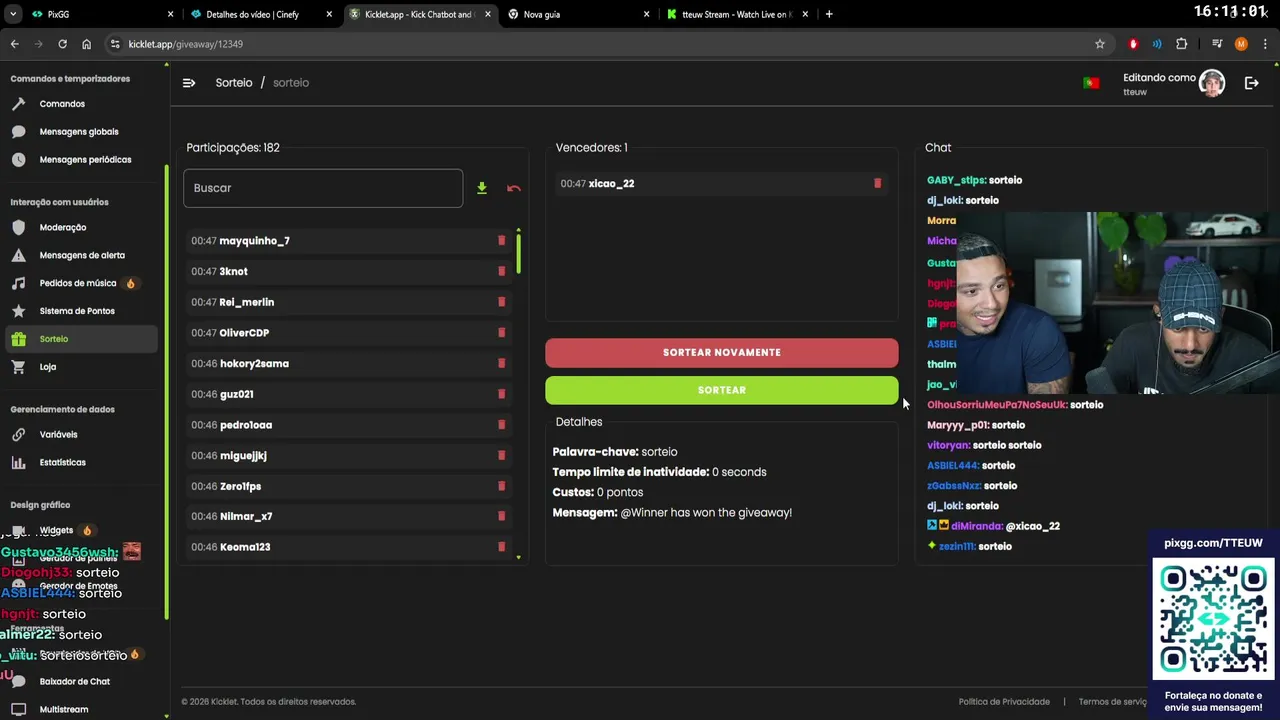This screenshot has width=1280, height=720.
Task: Reload the page
Action: [x=62, y=44]
